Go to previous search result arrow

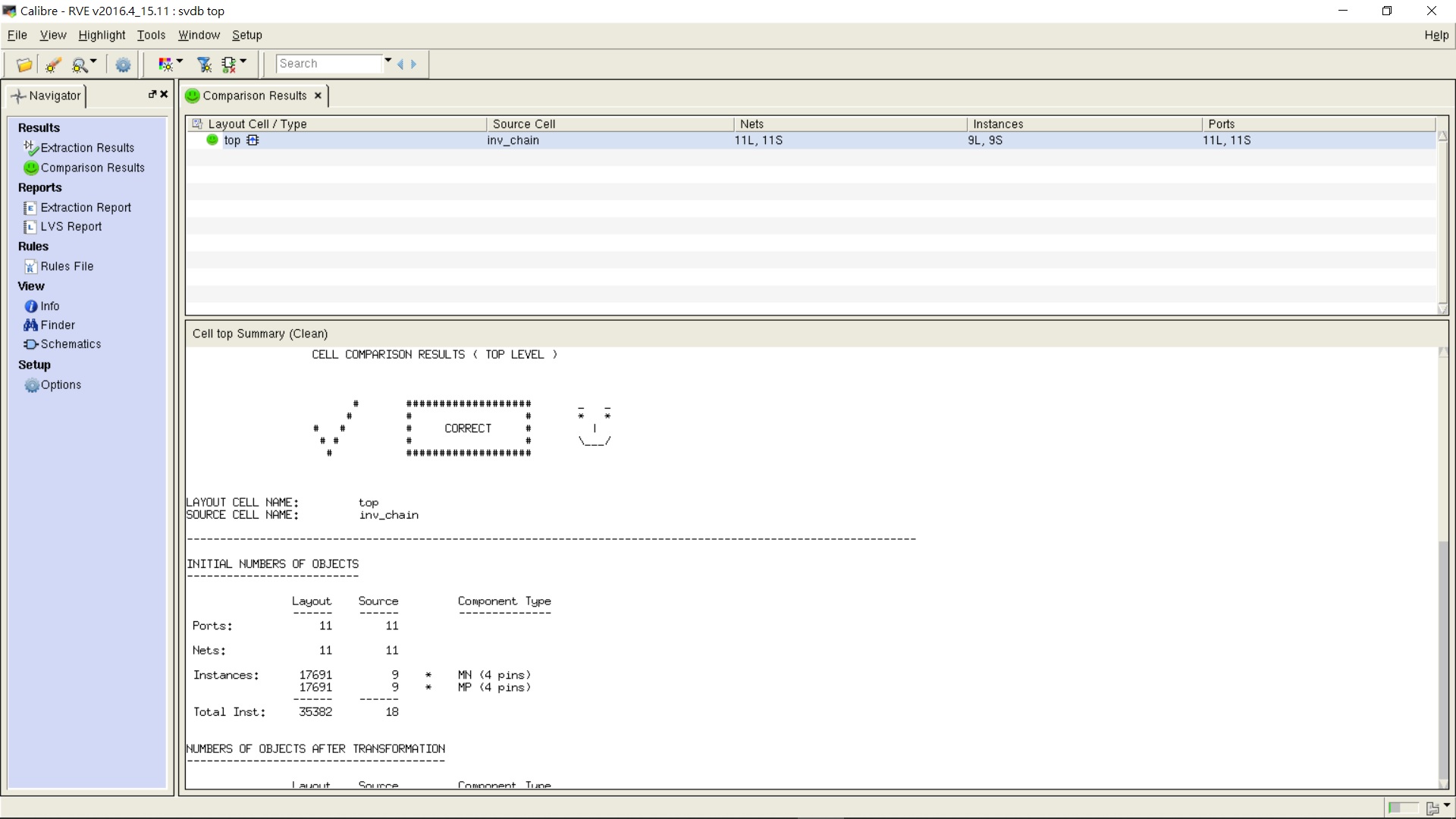pyautogui.click(x=400, y=64)
